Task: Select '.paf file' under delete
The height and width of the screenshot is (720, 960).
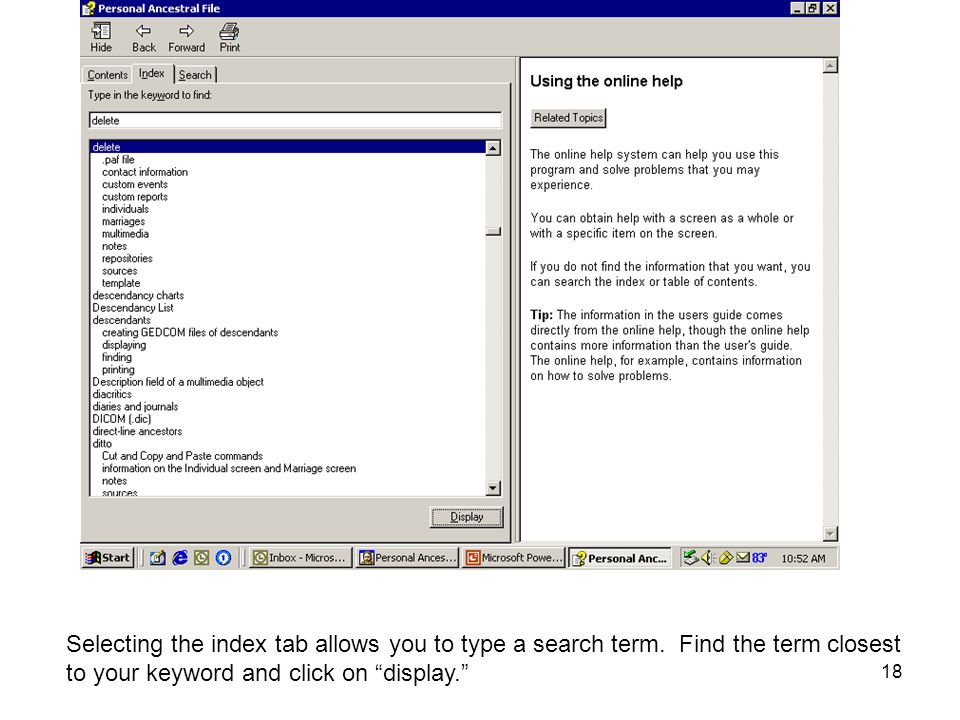Action: 118,160
